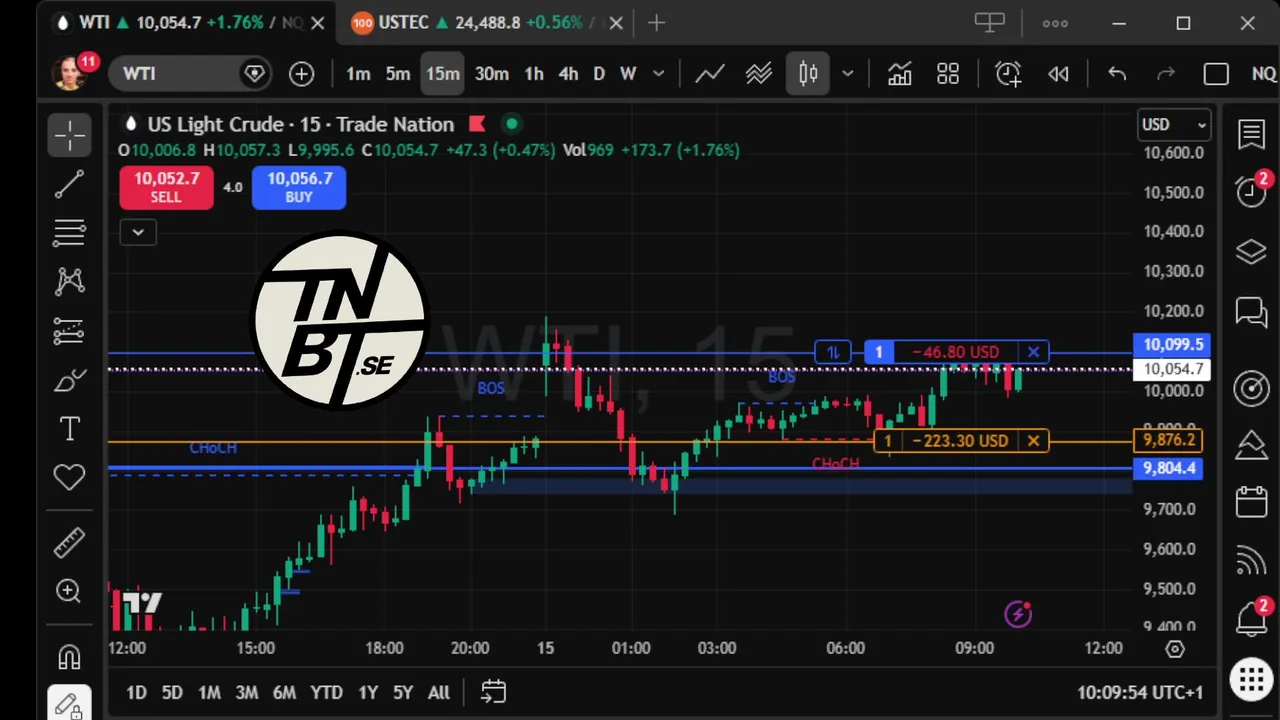
Task: Select the trend line drawing tool
Action: [x=69, y=184]
